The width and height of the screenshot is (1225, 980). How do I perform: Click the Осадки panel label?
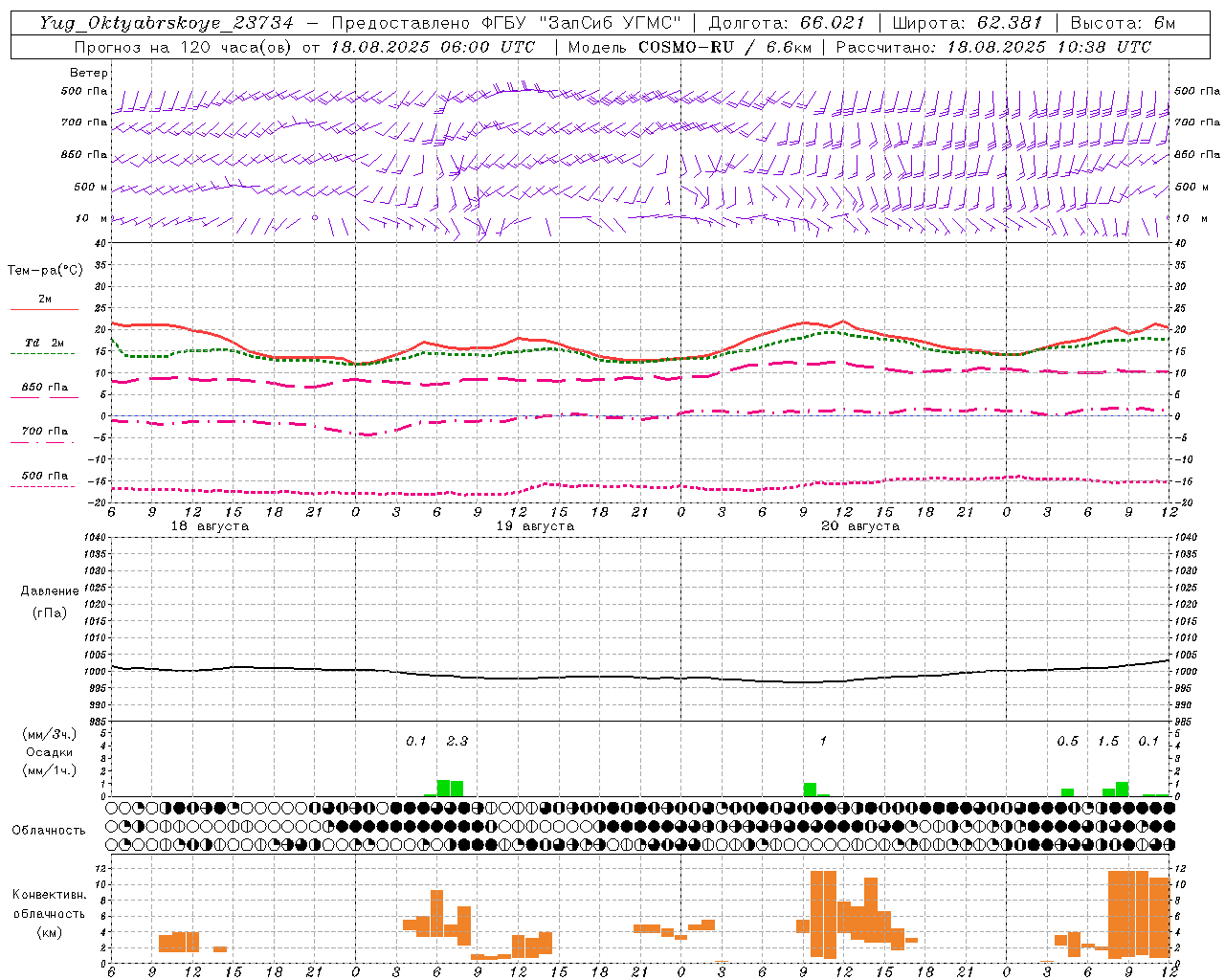point(49,752)
